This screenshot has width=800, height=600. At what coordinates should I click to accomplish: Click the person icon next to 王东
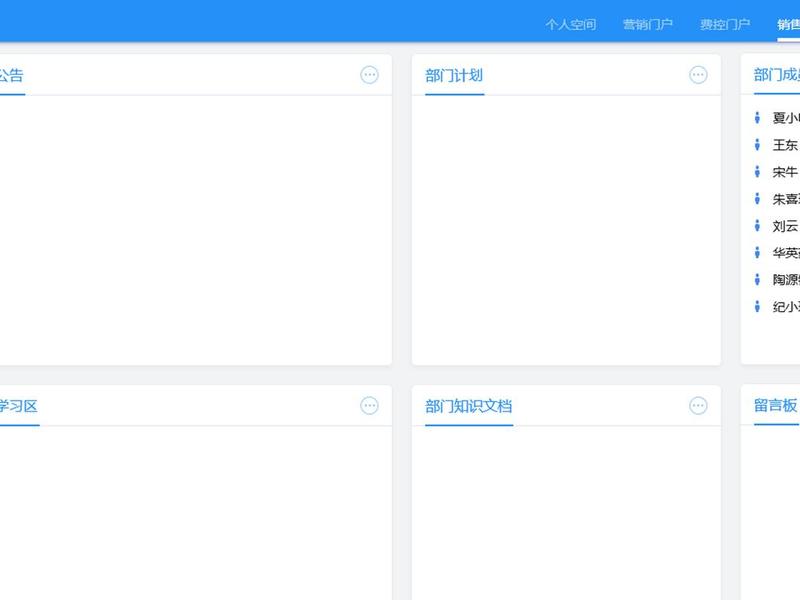coord(757,145)
